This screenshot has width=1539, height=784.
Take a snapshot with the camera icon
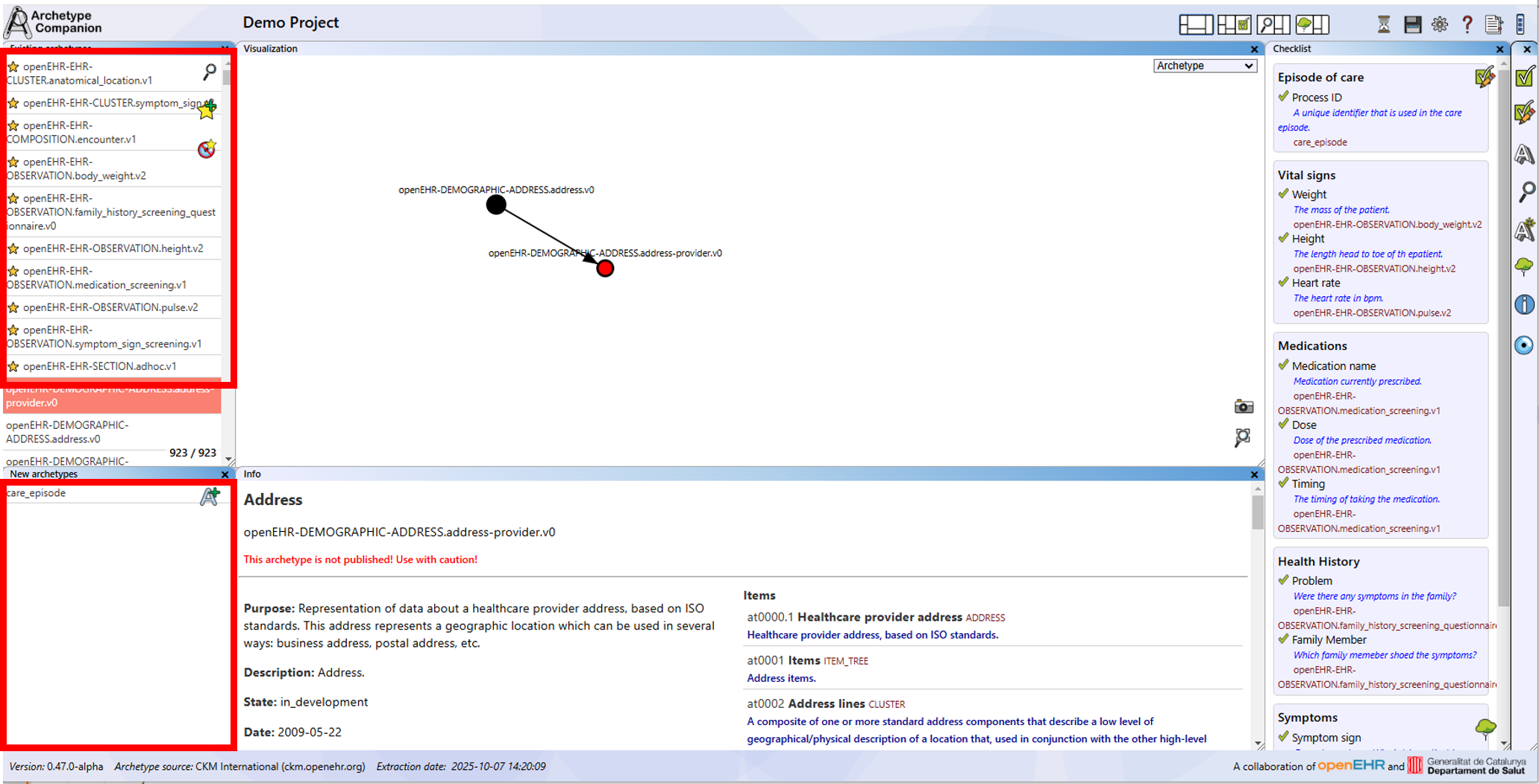point(1244,407)
